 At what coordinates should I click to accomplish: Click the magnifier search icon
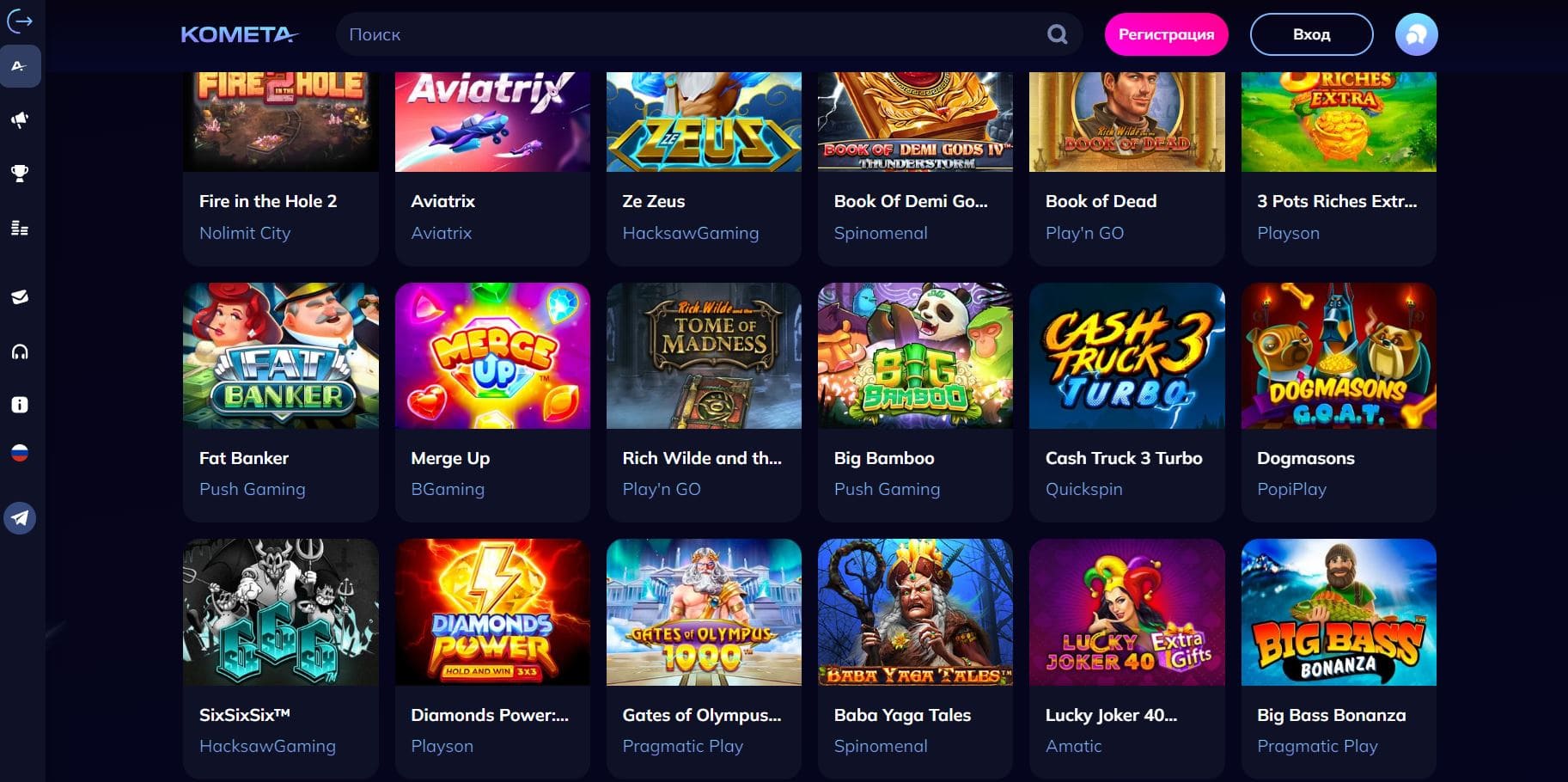pyautogui.click(x=1058, y=34)
